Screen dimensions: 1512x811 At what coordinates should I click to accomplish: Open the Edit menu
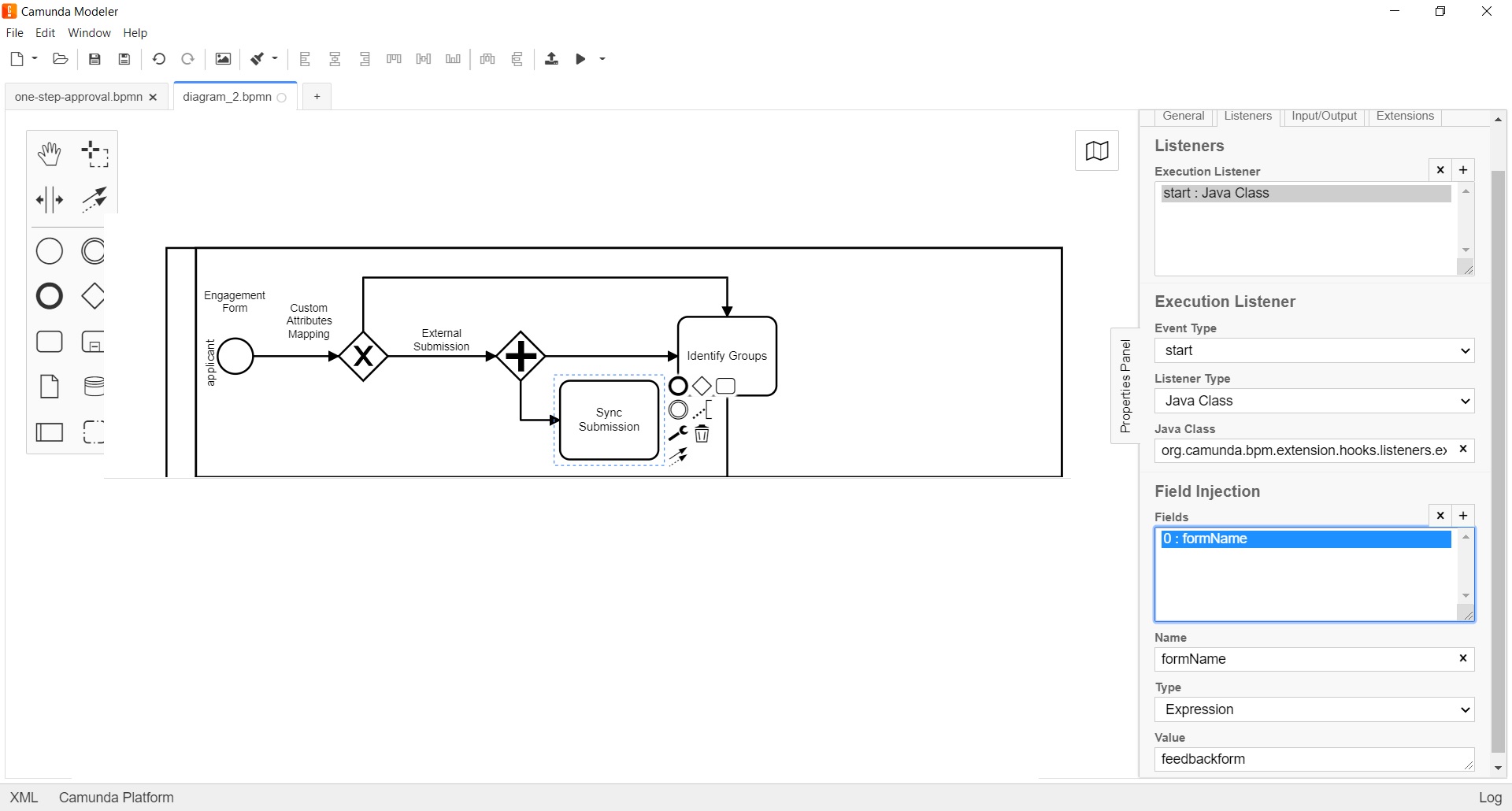45,33
